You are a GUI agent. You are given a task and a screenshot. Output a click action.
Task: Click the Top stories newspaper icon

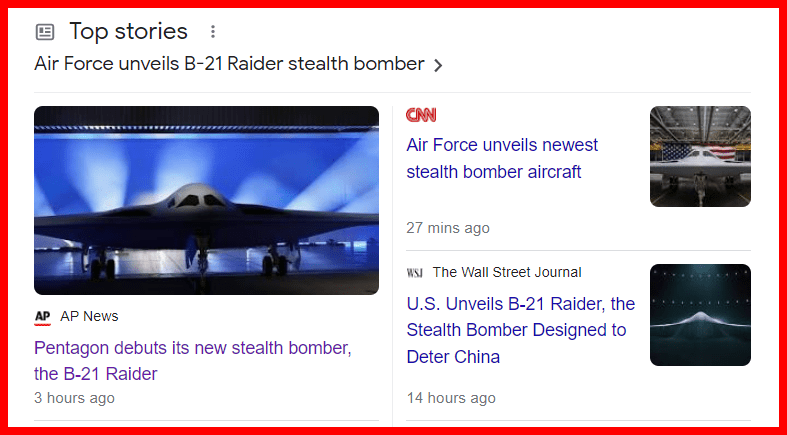tap(45, 32)
